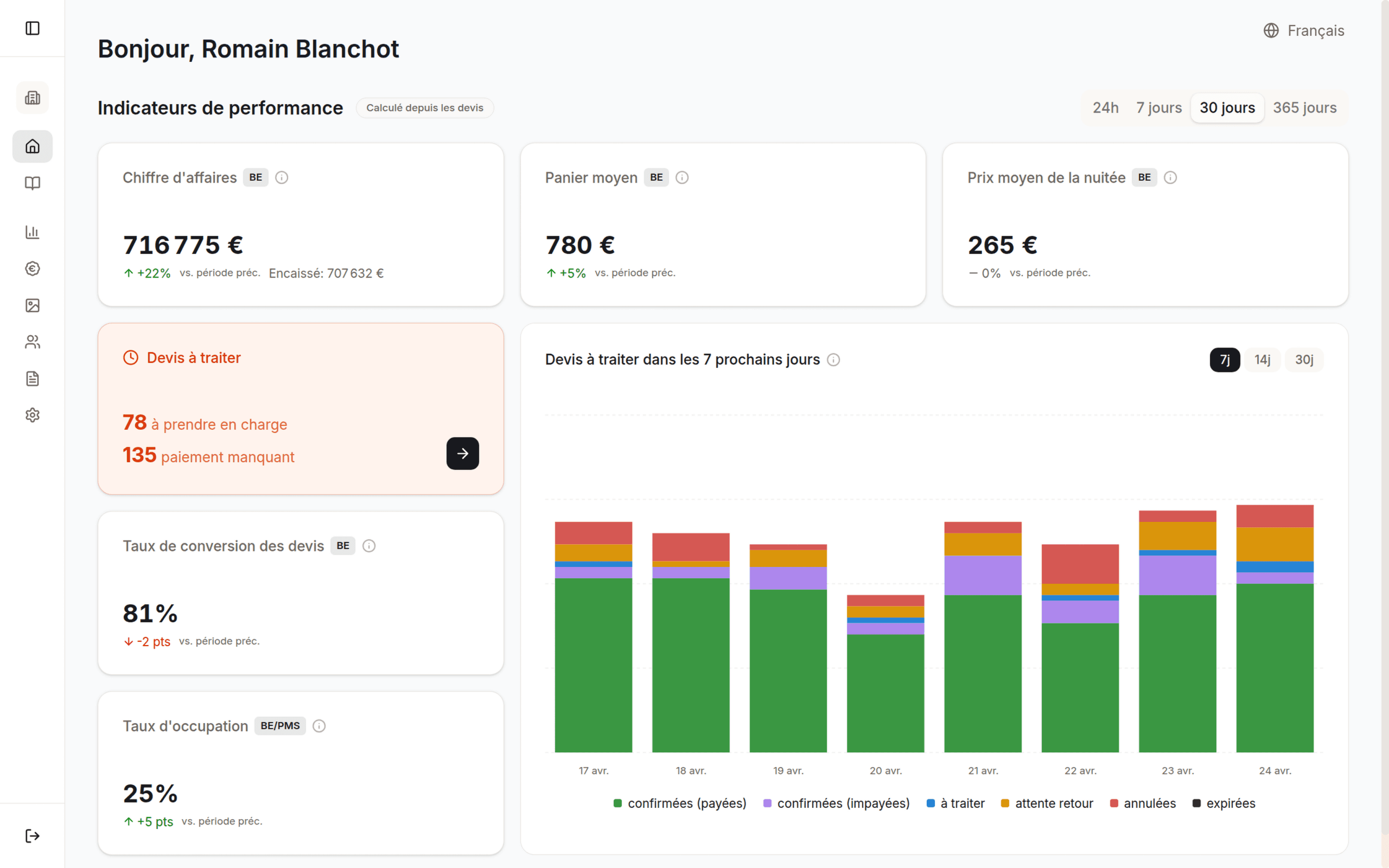This screenshot has height=868, width=1389.
Task: Click the 22 avr. bar in chart
Action: 1080,648
